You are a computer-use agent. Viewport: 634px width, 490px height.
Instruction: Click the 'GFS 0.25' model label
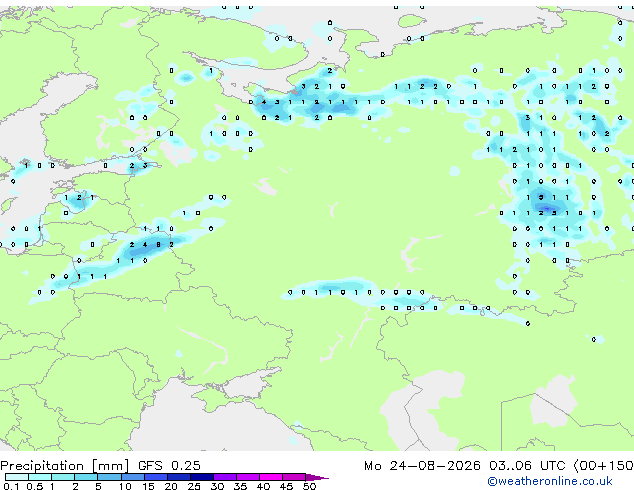pos(169,466)
